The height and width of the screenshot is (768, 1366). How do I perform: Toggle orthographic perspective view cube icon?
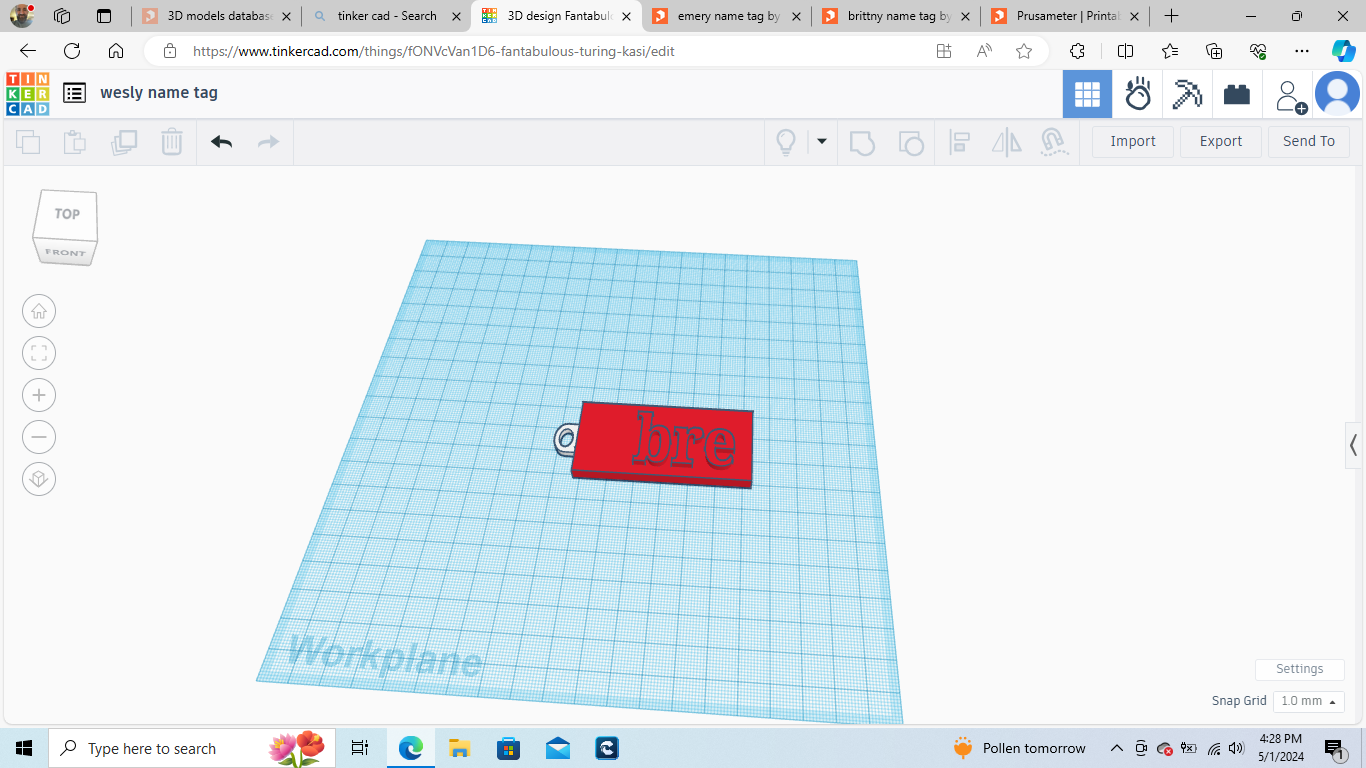pos(39,479)
